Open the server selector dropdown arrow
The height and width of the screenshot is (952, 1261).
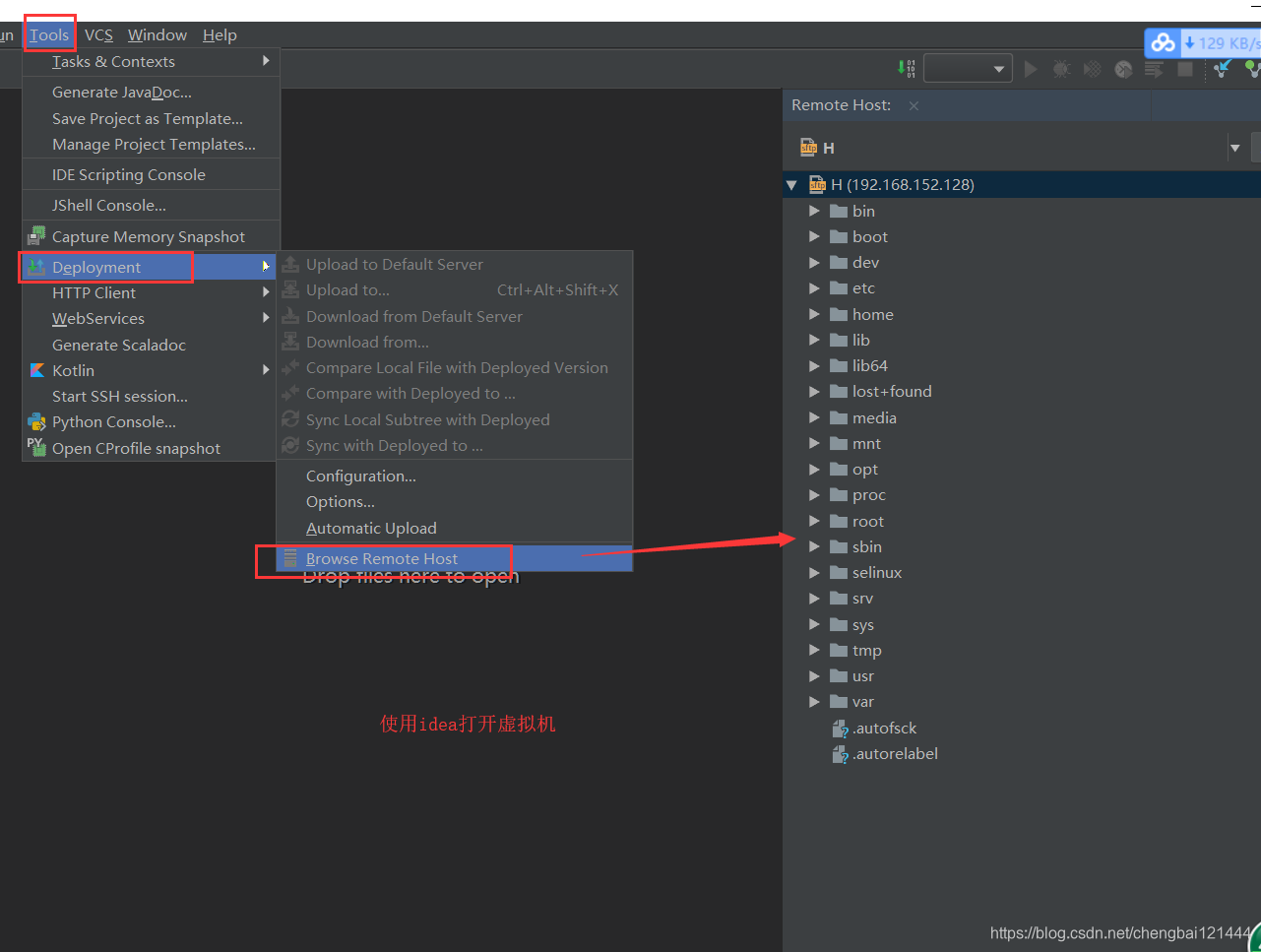click(x=1234, y=149)
